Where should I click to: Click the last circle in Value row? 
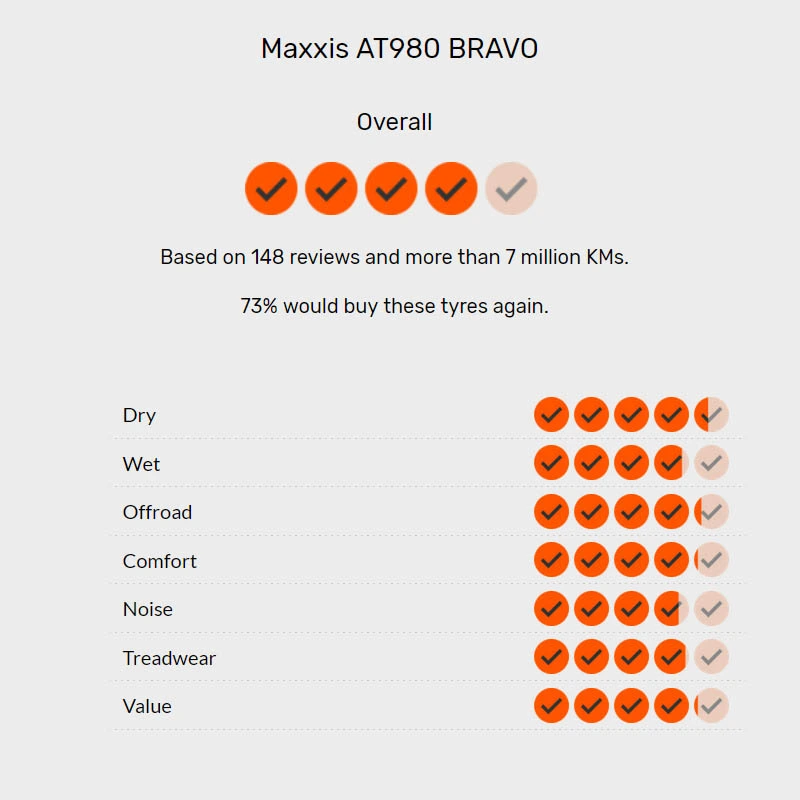coord(711,706)
